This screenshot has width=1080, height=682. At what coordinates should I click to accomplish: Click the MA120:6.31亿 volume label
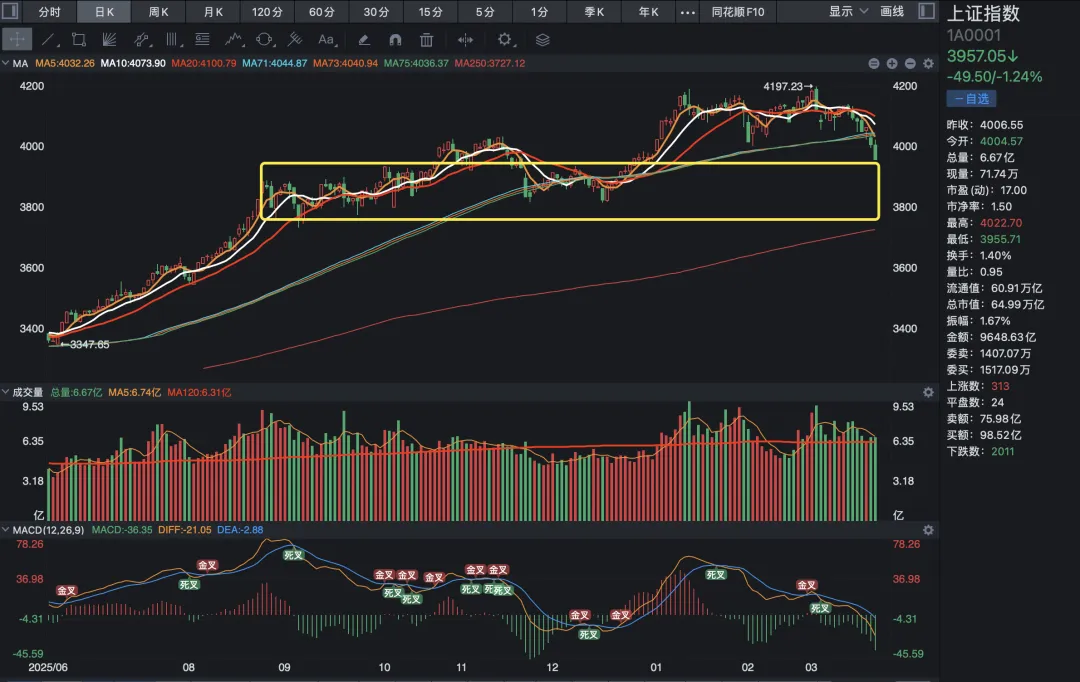(199, 393)
